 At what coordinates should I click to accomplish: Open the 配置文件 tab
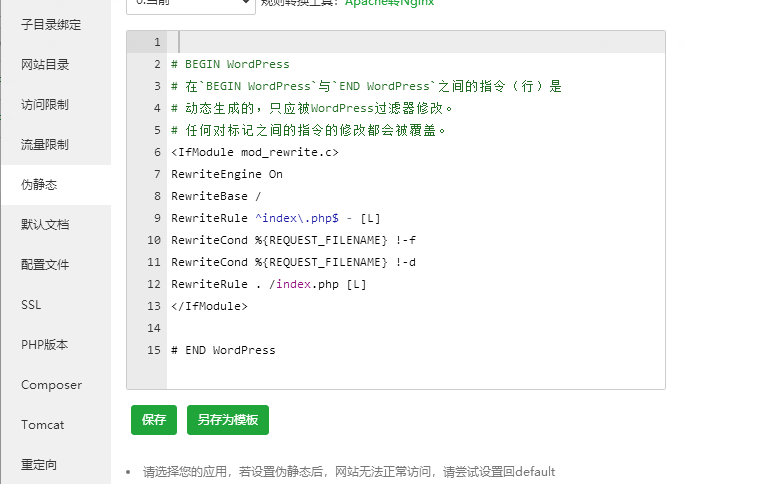click(x=45, y=264)
